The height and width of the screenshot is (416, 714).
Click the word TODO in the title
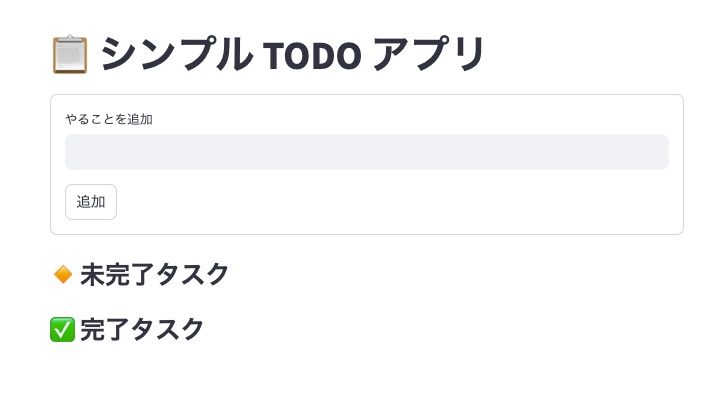tap(312, 55)
